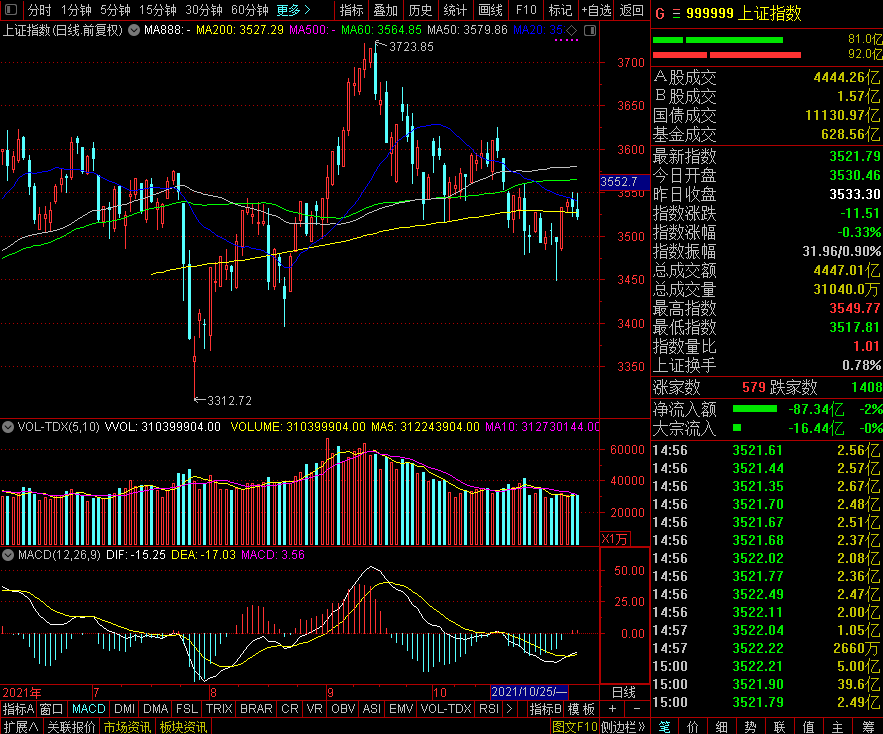Viewport: 883px width, 734px height.
Task: Click the panel layout icon at top-left
Action: 11,10
